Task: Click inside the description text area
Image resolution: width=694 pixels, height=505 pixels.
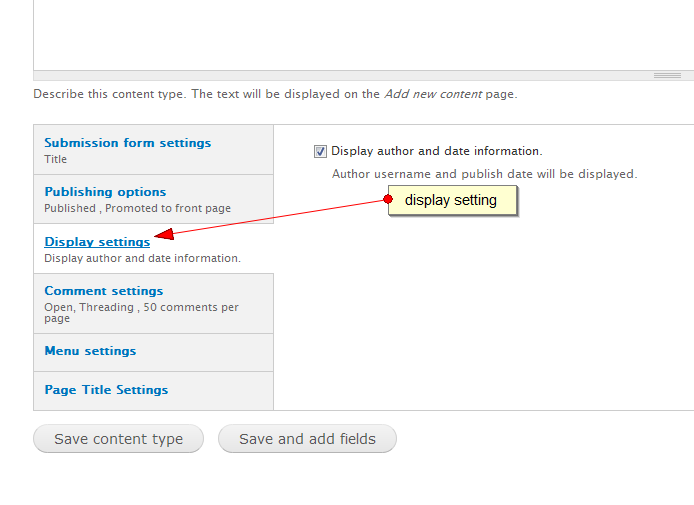Action: pyautogui.click(x=363, y=33)
